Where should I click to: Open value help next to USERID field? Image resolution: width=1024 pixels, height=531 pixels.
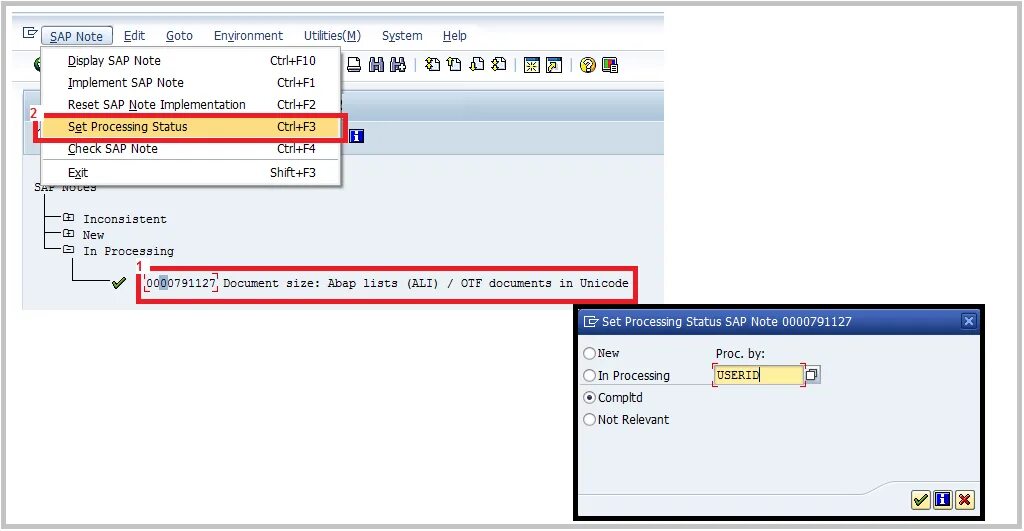[x=812, y=375]
